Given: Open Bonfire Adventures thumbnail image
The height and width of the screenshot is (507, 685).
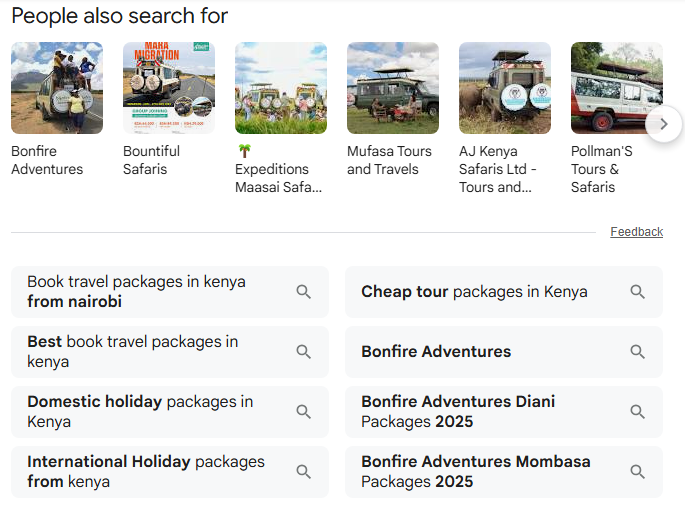Looking at the screenshot, I should tap(57, 88).
